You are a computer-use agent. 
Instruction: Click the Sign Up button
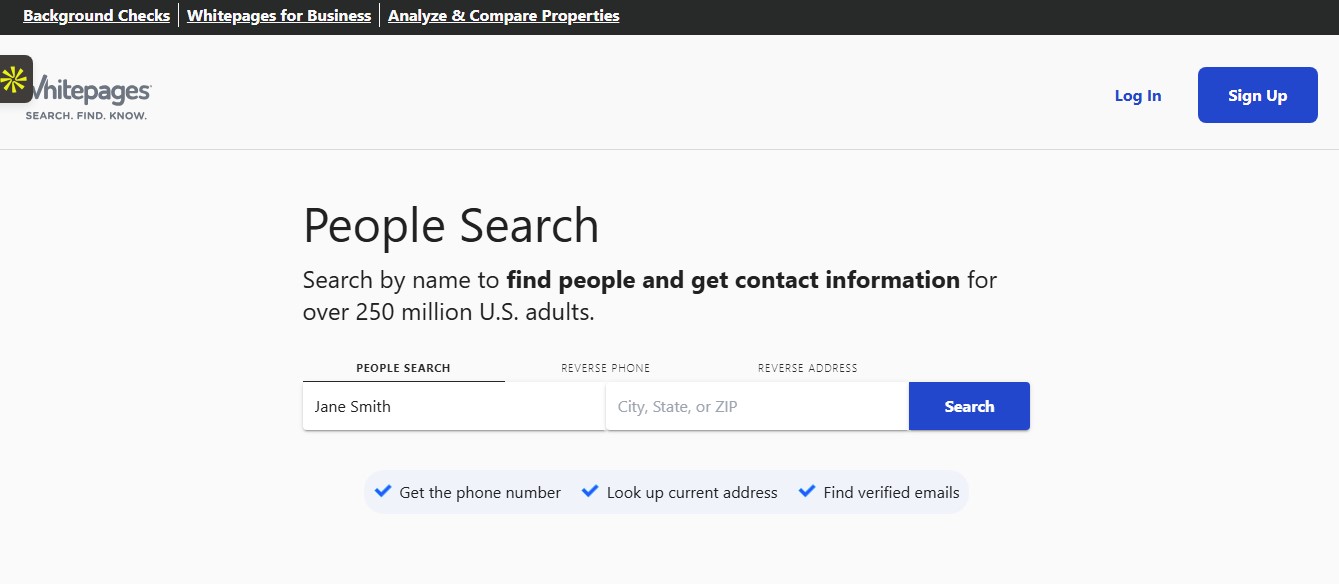tap(1256, 95)
